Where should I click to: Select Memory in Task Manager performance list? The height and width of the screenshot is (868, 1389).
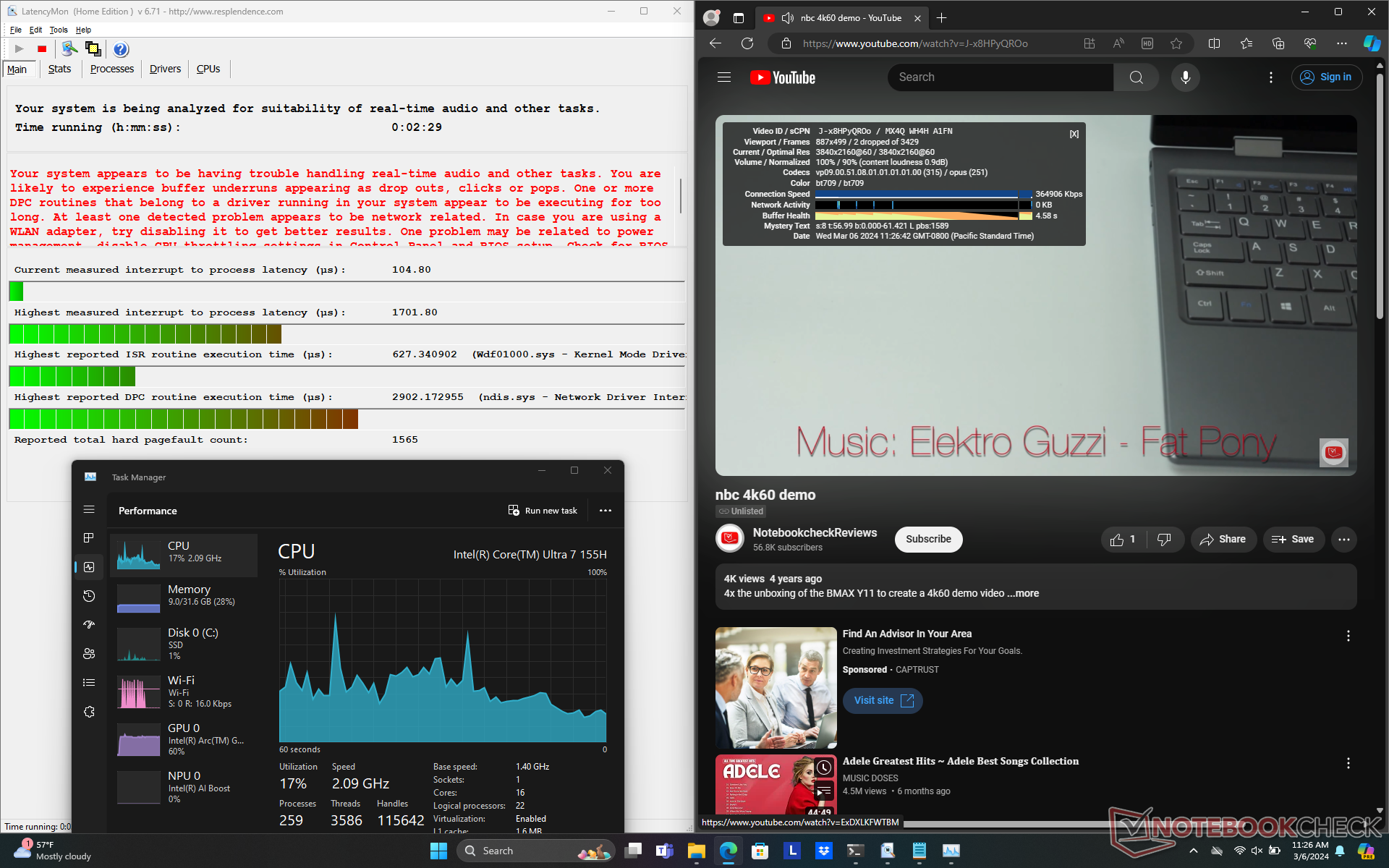click(x=184, y=598)
